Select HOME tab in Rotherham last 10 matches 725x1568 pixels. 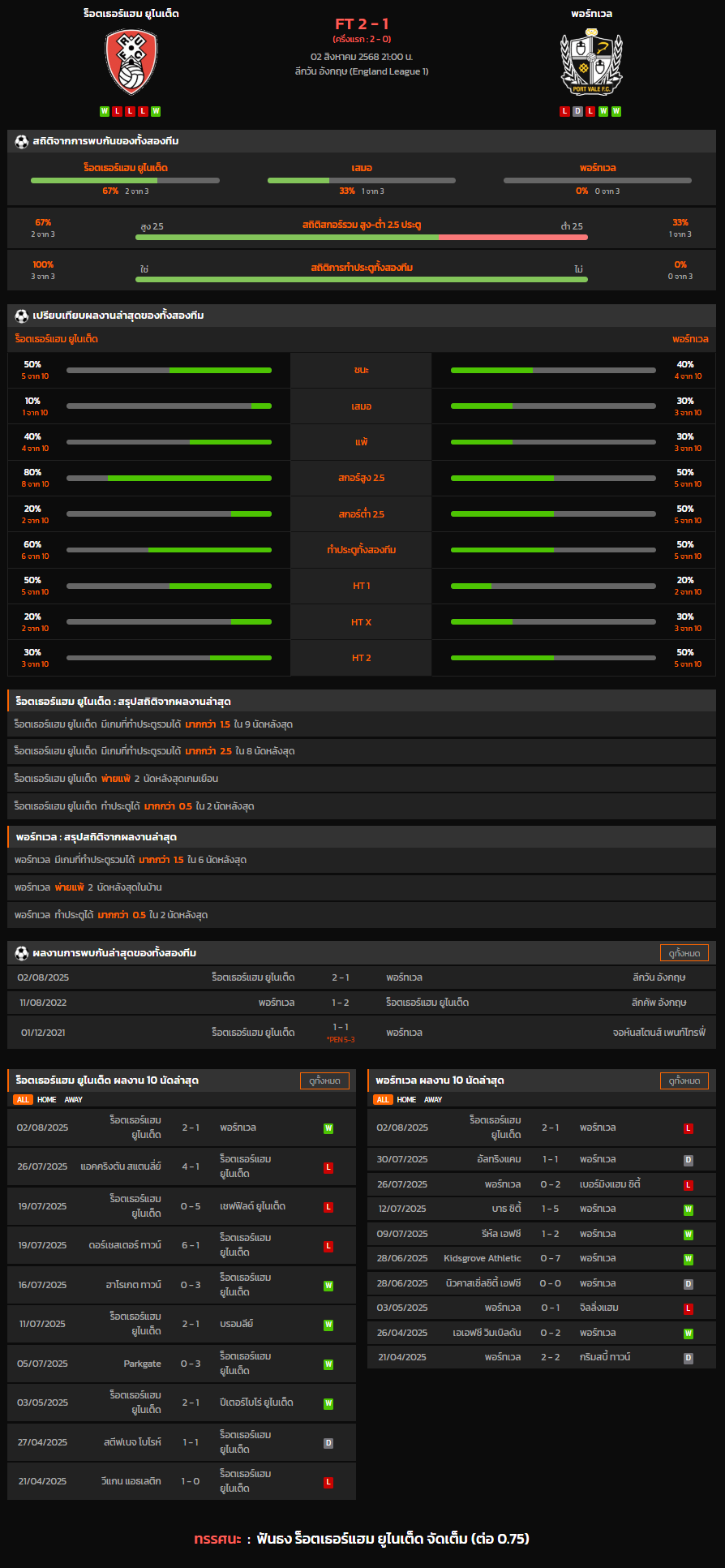pos(47,1100)
